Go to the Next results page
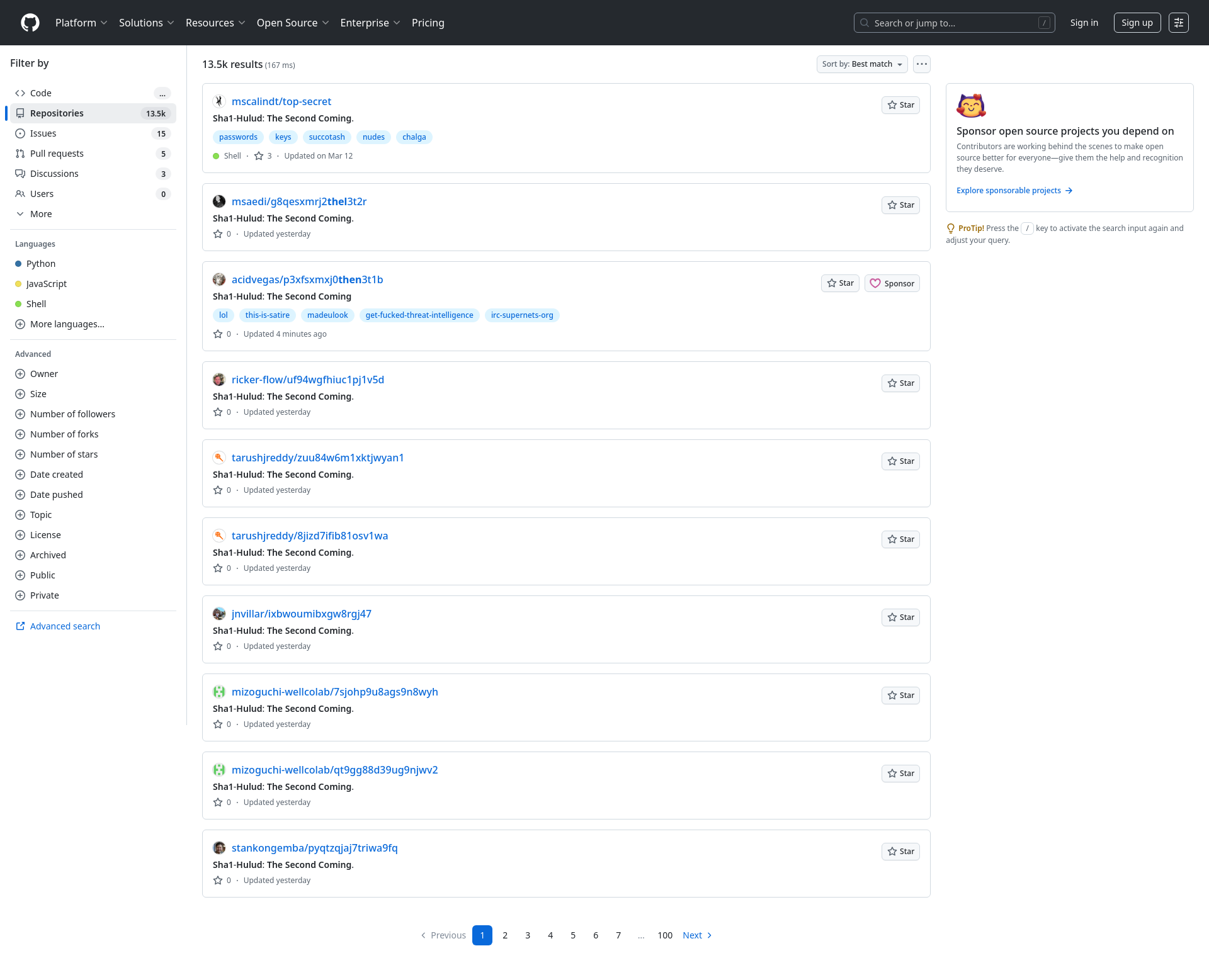Viewport: 1209px width, 980px height. tap(697, 935)
